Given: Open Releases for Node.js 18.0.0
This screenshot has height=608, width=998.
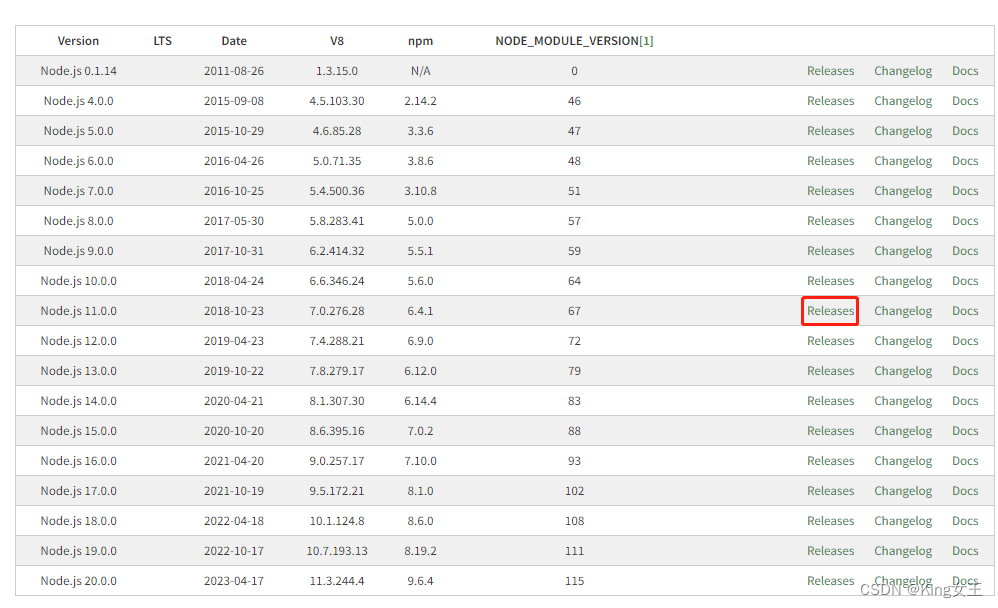Looking at the screenshot, I should (830, 520).
